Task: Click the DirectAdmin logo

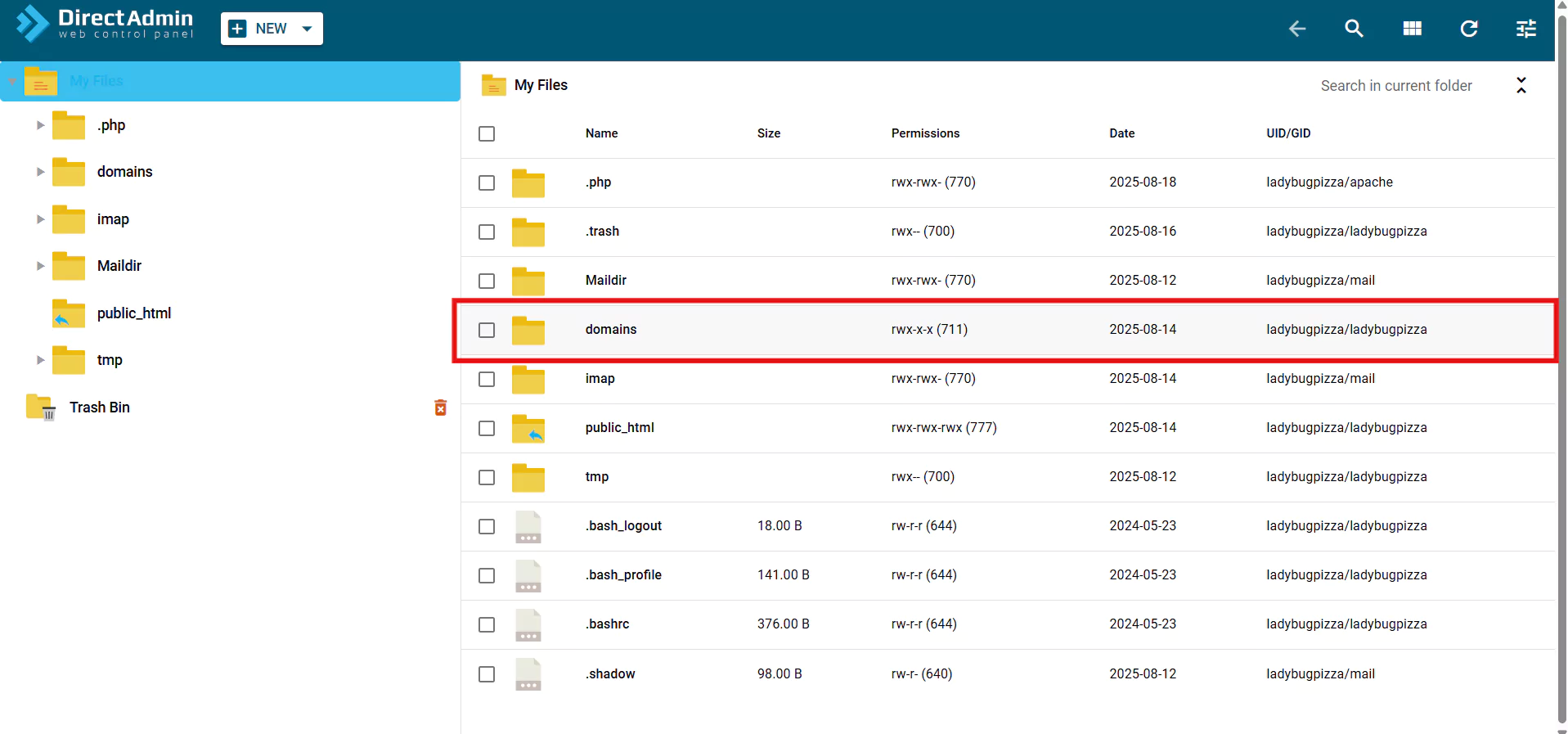Action: click(x=105, y=24)
